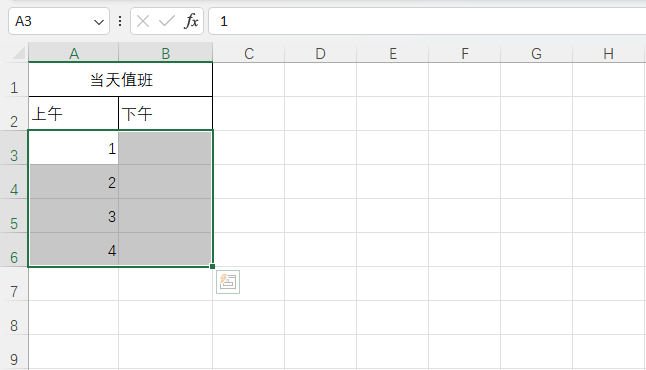Screen dimensions: 646x370
Task: Select row 4 header
Action: point(14,182)
